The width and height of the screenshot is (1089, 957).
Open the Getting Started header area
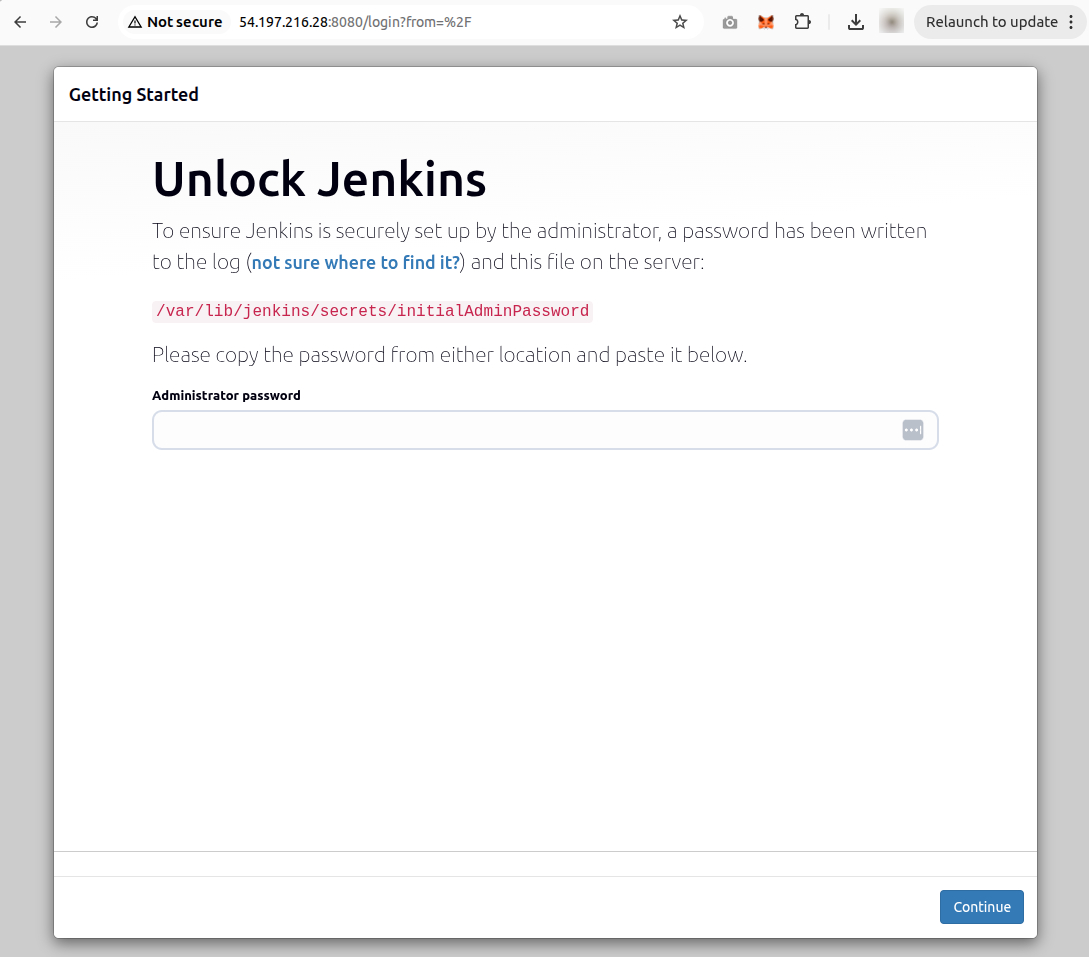133,94
